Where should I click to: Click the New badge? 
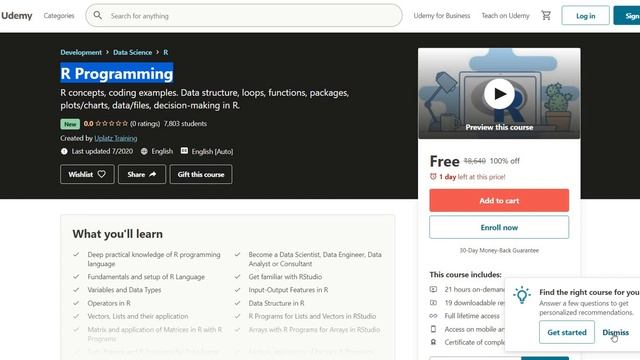pos(70,124)
